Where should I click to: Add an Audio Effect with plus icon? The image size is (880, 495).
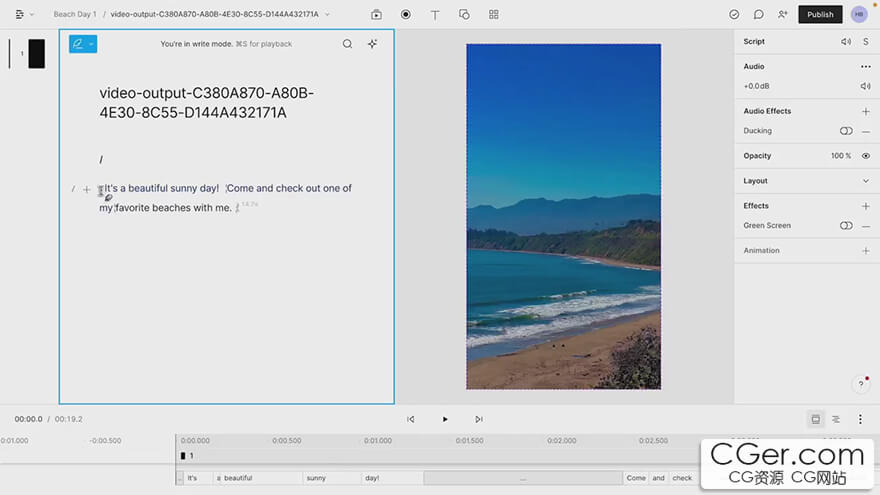click(x=865, y=111)
